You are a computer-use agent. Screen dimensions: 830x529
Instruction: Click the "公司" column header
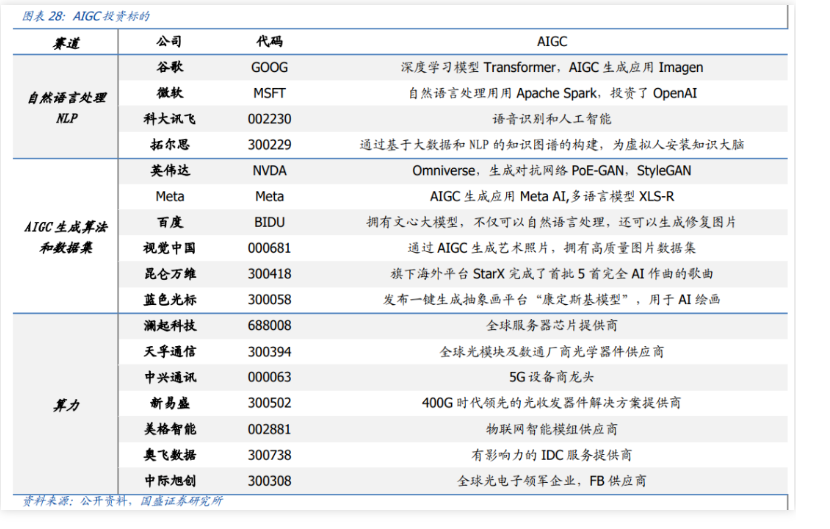tap(169, 42)
